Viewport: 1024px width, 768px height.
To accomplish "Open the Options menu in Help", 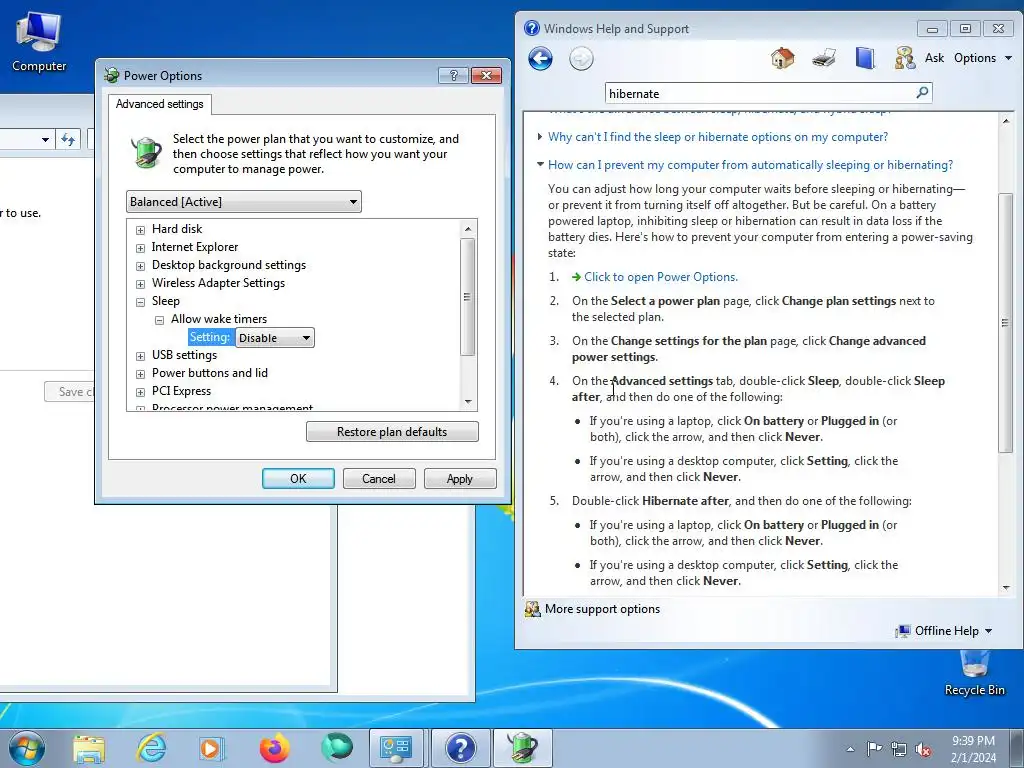I will tap(983, 58).
